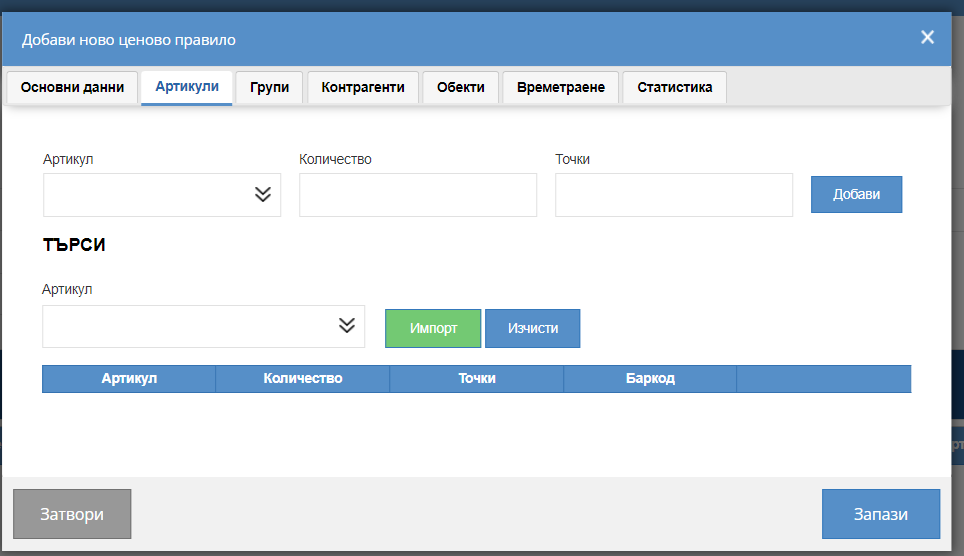This screenshot has width=964, height=556.
Task: Switch to the Времетраене tab
Action: [561, 87]
